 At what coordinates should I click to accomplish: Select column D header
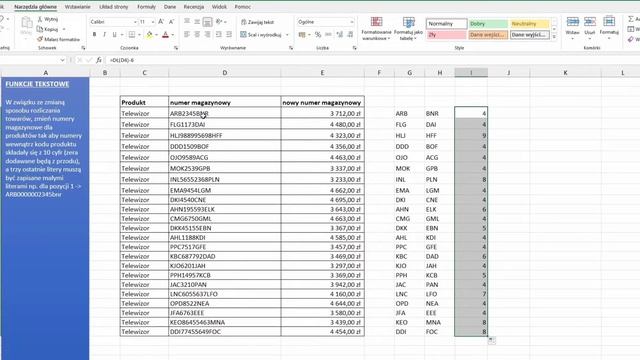coord(224,73)
